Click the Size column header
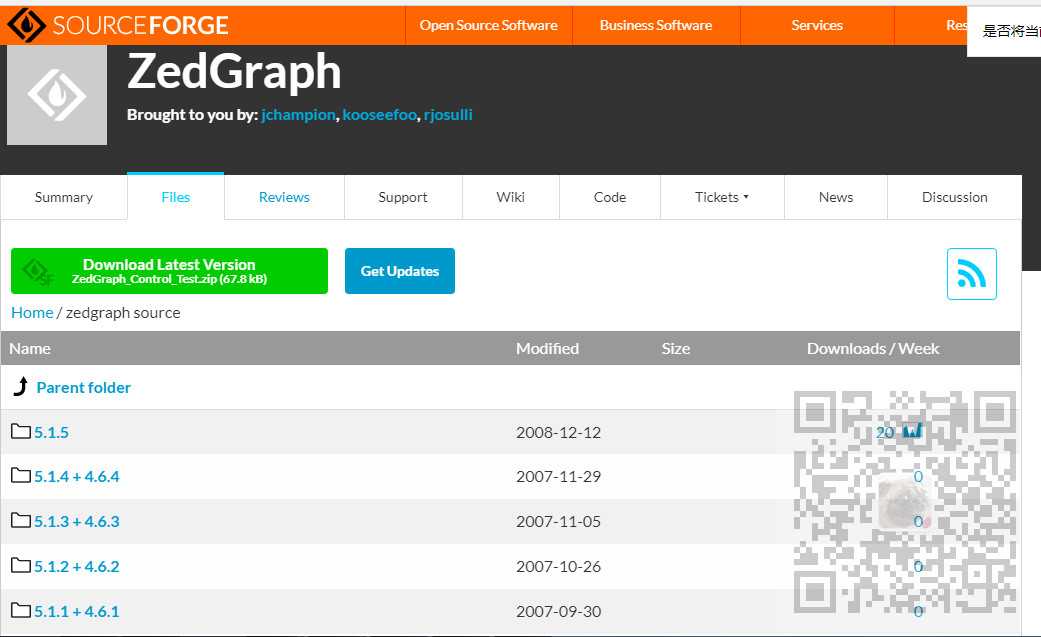Viewport: 1041px width, 637px height. click(676, 348)
